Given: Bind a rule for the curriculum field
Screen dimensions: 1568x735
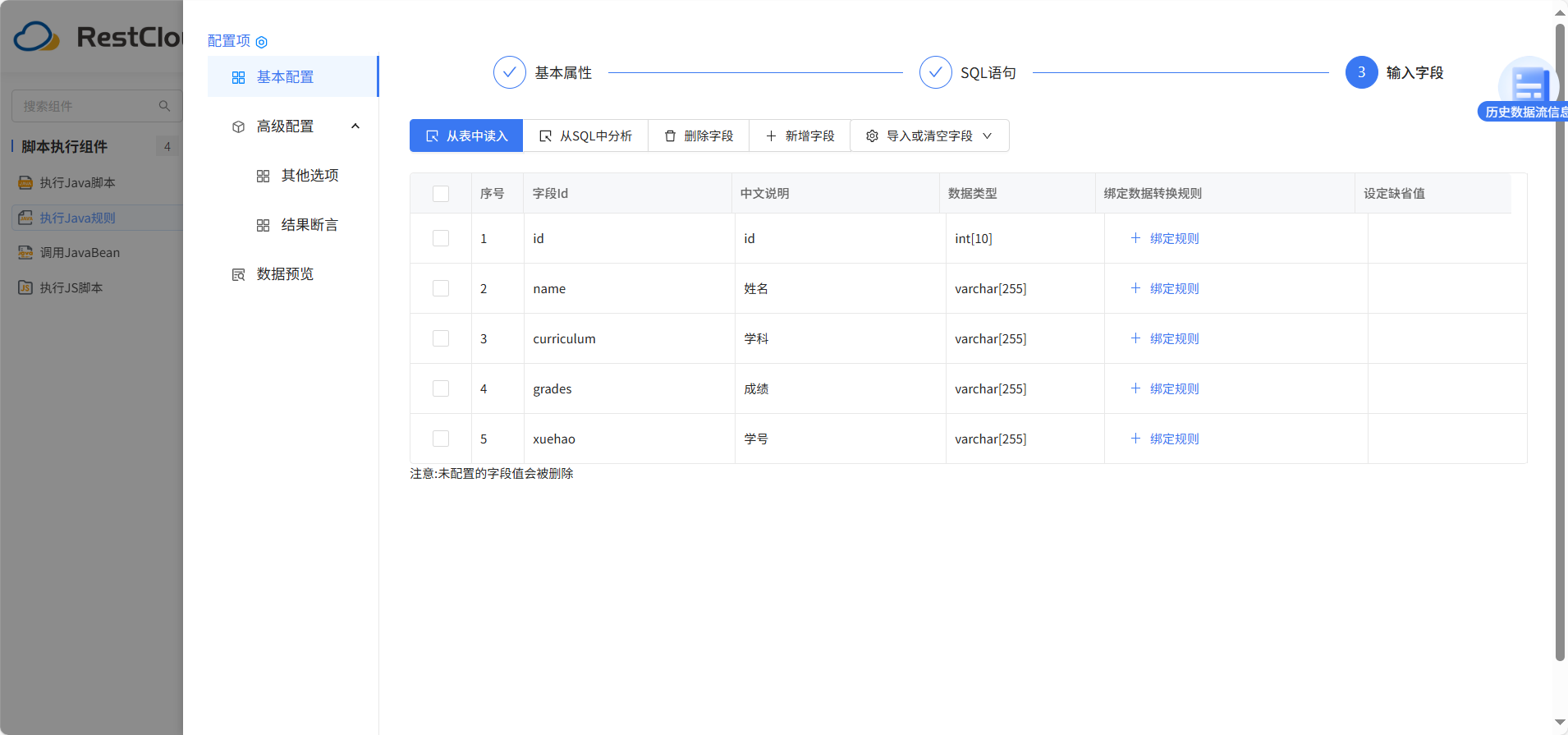Looking at the screenshot, I should [x=1165, y=338].
